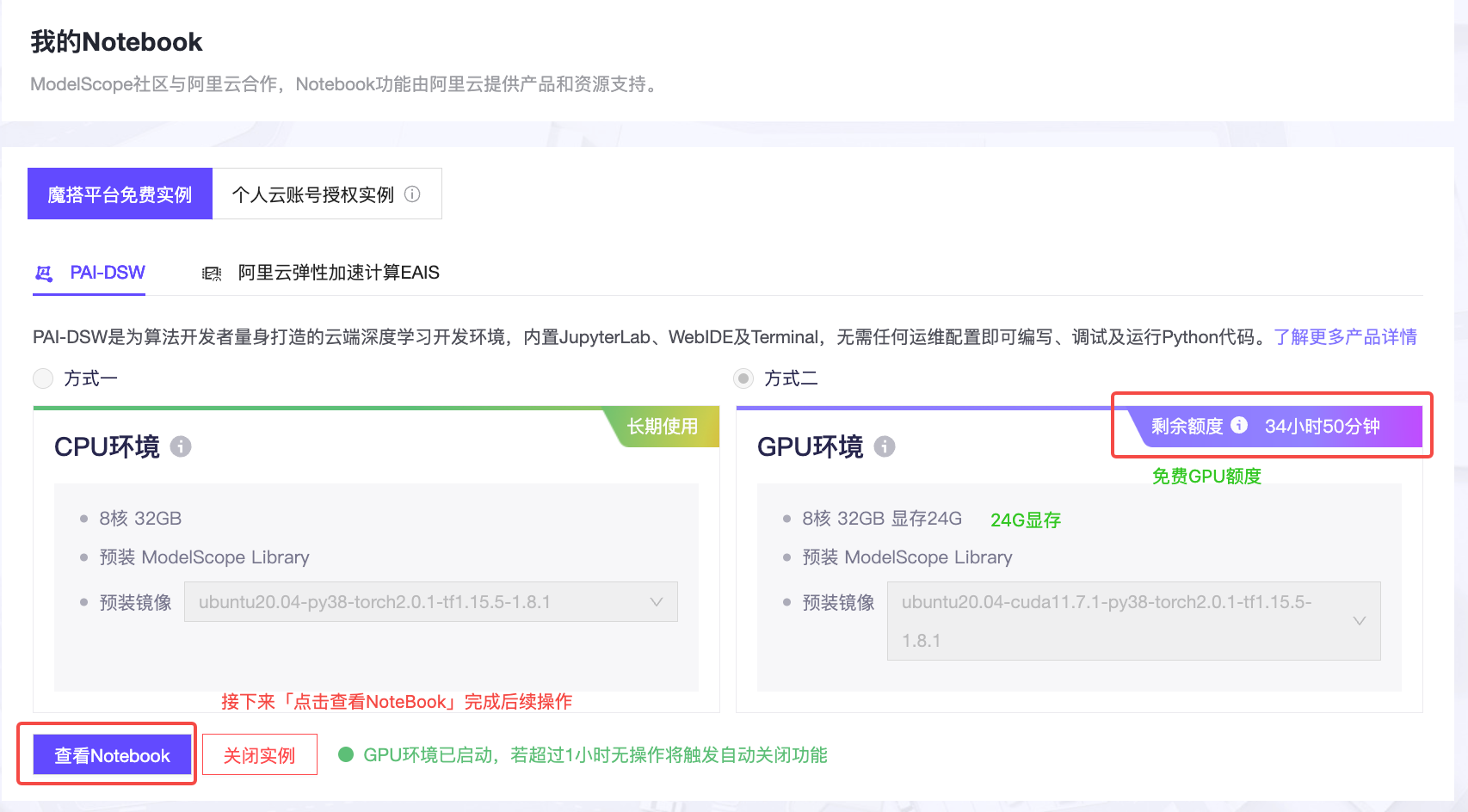Select the 方式二 radio button
The image size is (1468, 812).
(x=743, y=378)
